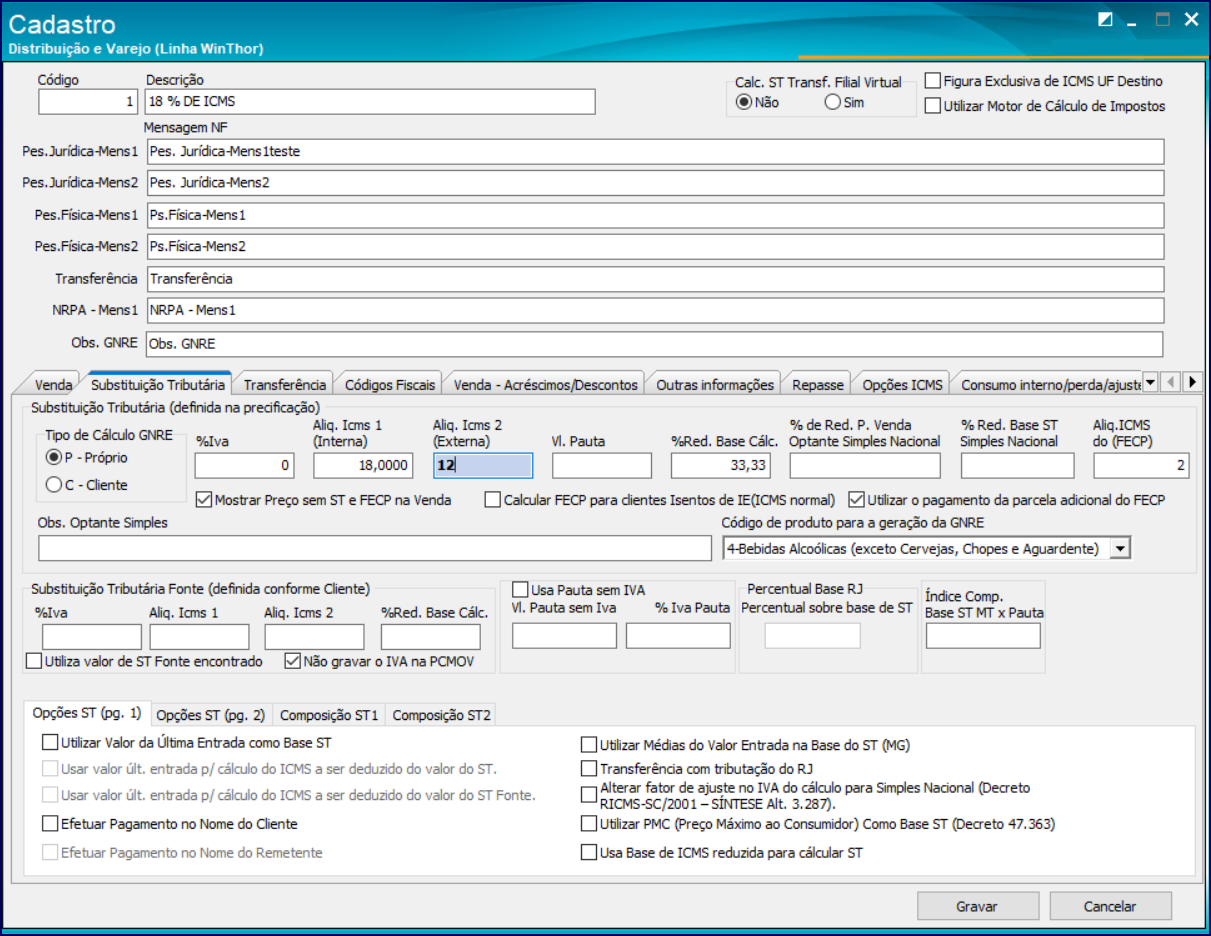Focus the Descrição text field
1211x936 pixels.
click(370, 101)
